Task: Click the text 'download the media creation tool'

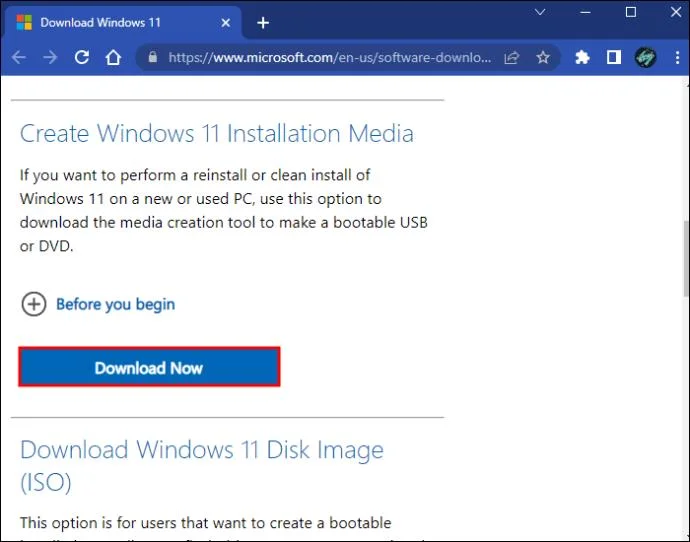Action: tap(137, 222)
